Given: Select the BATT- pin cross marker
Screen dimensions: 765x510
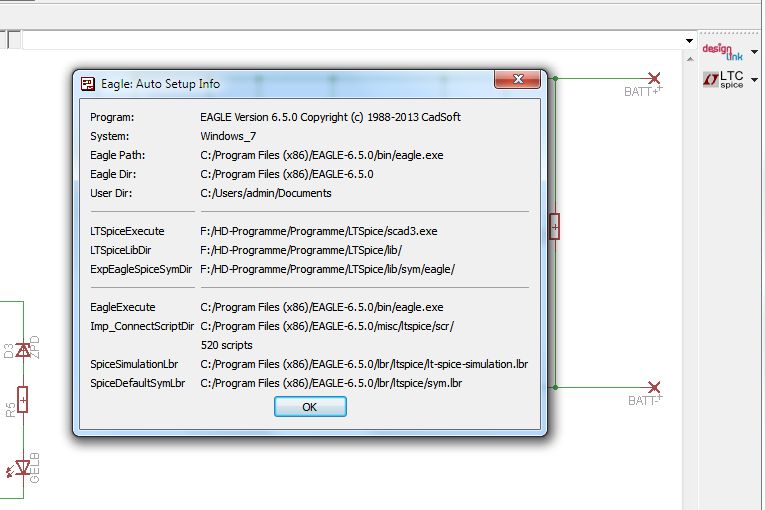Looking at the screenshot, I should 654,388.
